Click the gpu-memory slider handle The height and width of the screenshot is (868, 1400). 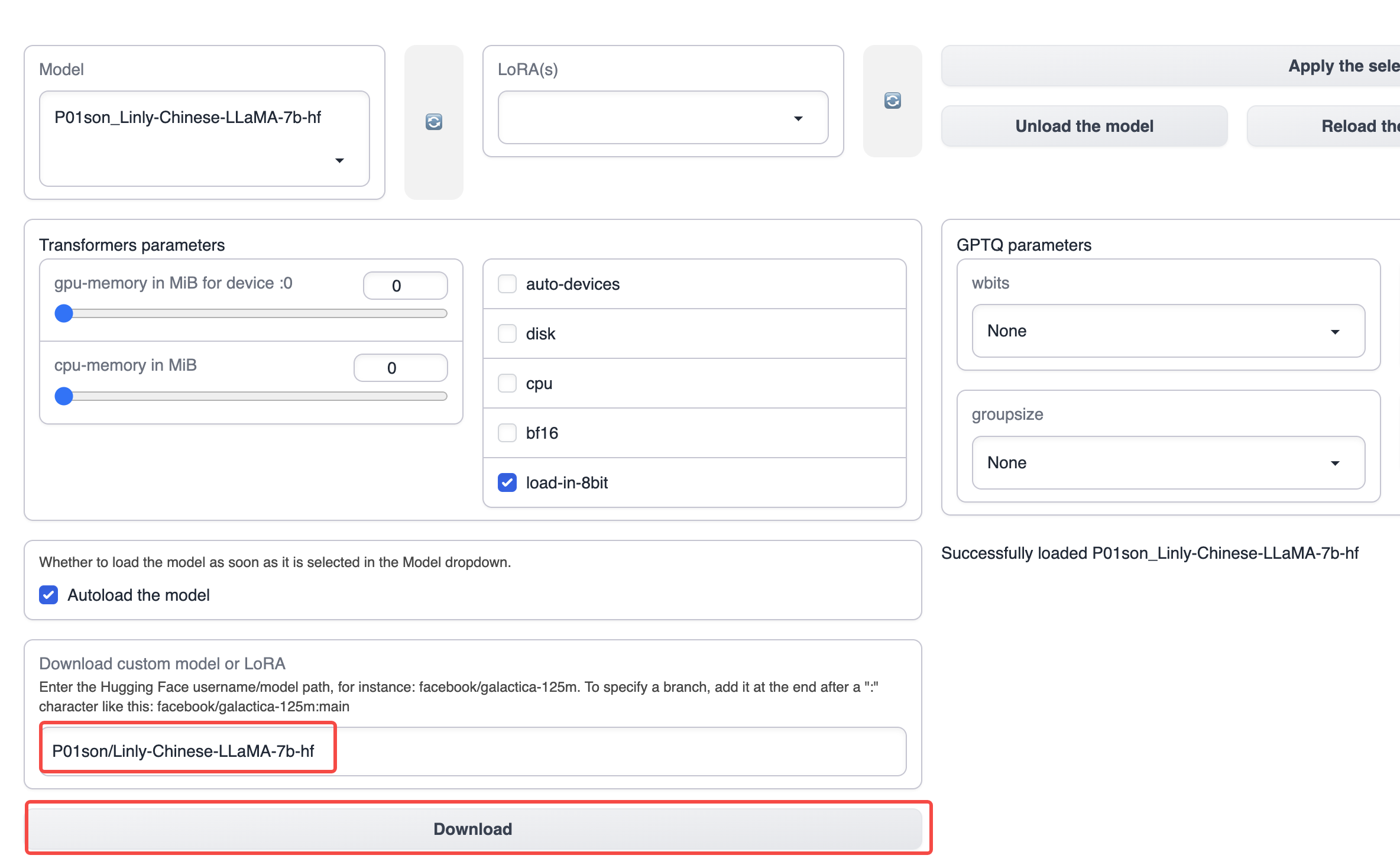click(64, 313)
